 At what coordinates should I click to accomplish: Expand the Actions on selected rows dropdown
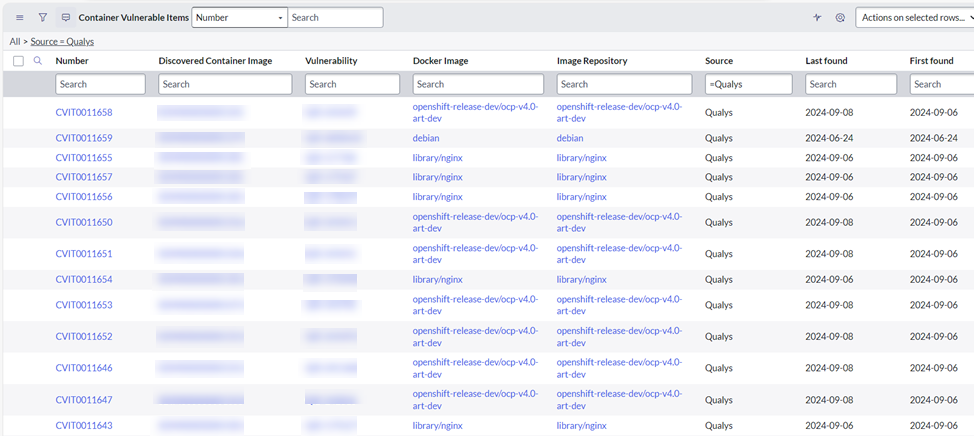coord(914,18)
